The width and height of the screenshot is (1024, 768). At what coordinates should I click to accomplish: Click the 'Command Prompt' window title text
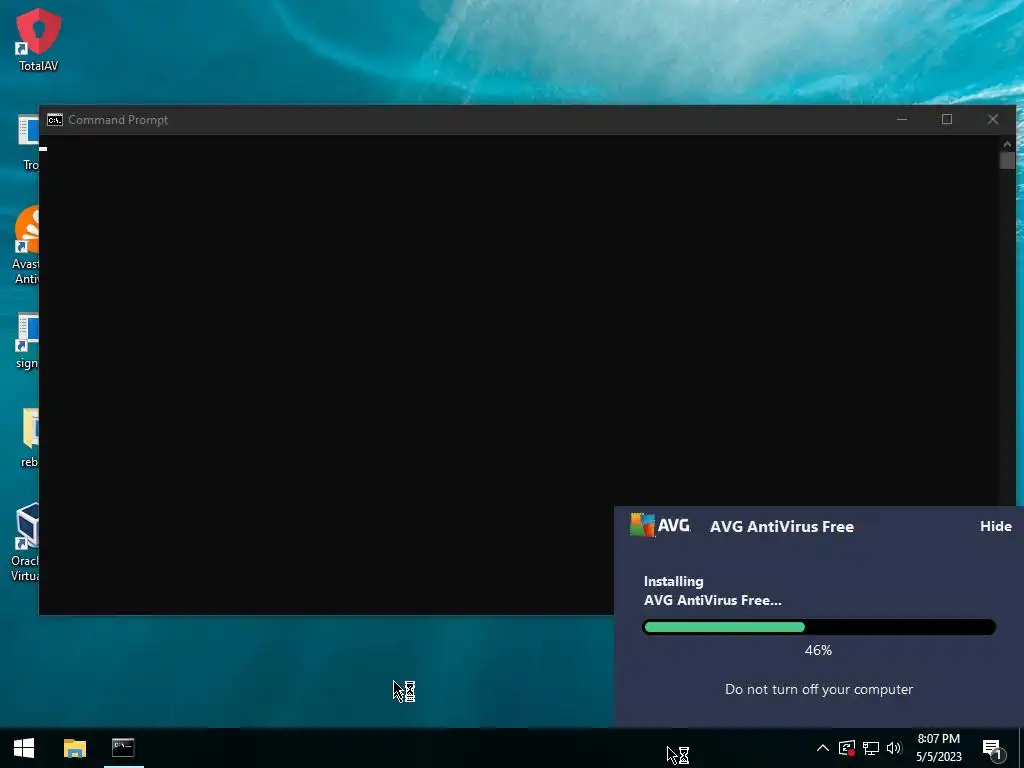point(118,120)
